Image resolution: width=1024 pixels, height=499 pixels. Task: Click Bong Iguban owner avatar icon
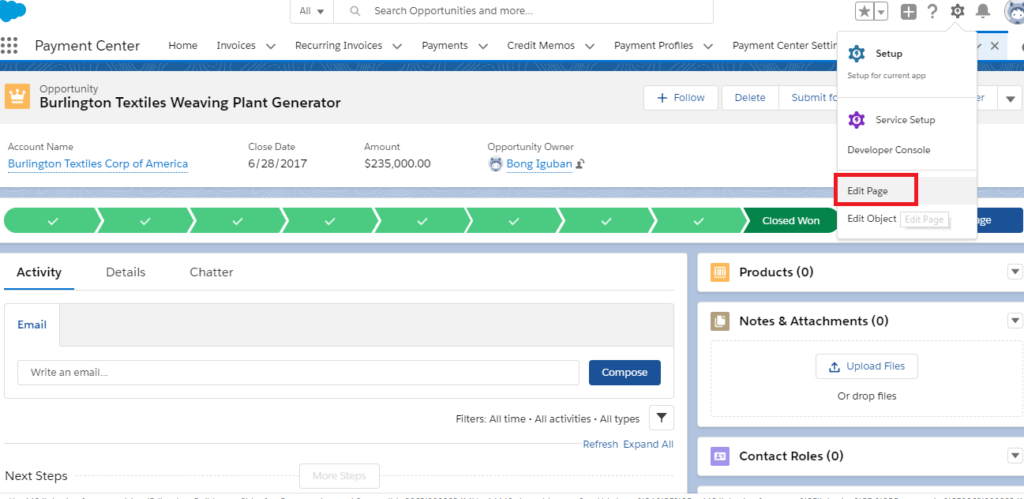[496, 164]
